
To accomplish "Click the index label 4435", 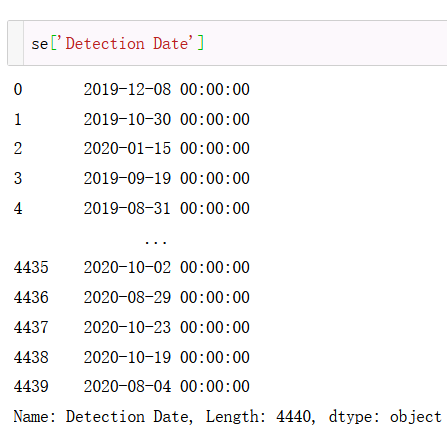I will coord(31,267).
